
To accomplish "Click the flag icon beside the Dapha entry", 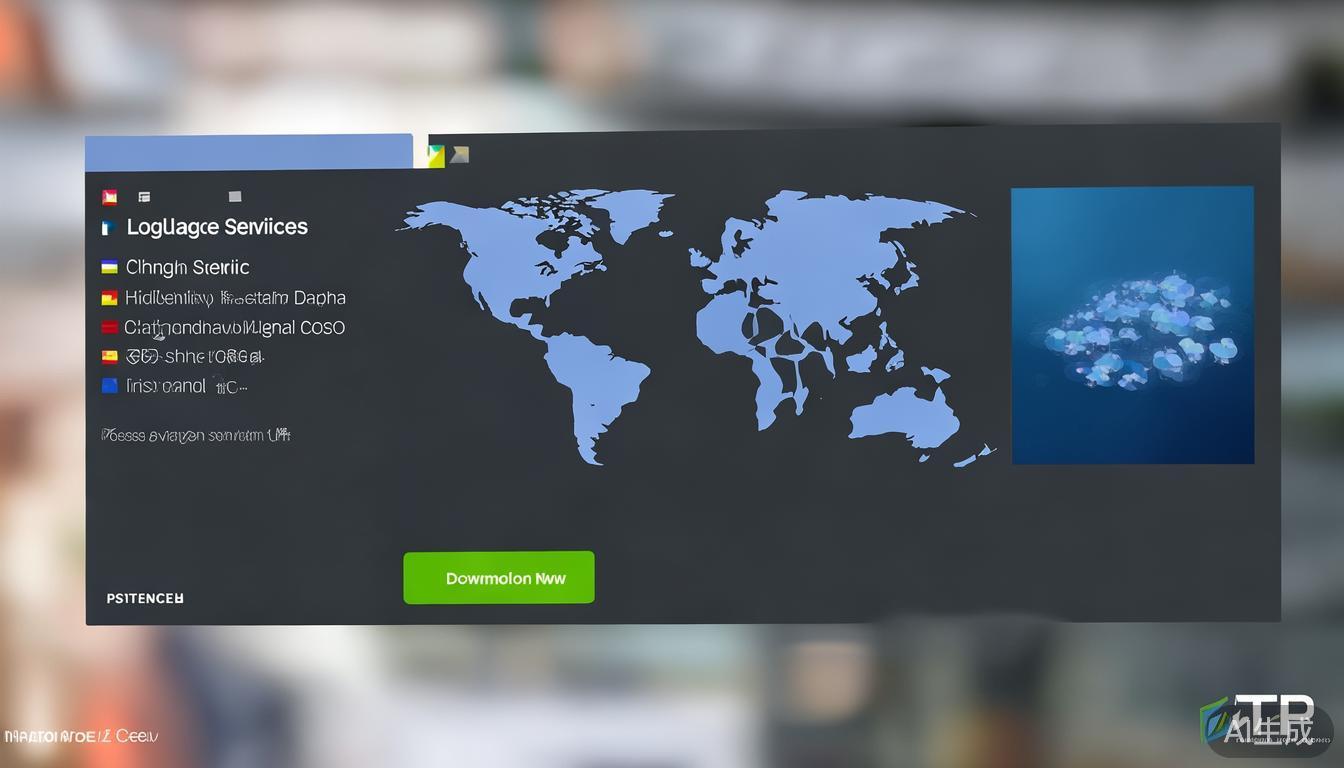I will tap(110, 297).
